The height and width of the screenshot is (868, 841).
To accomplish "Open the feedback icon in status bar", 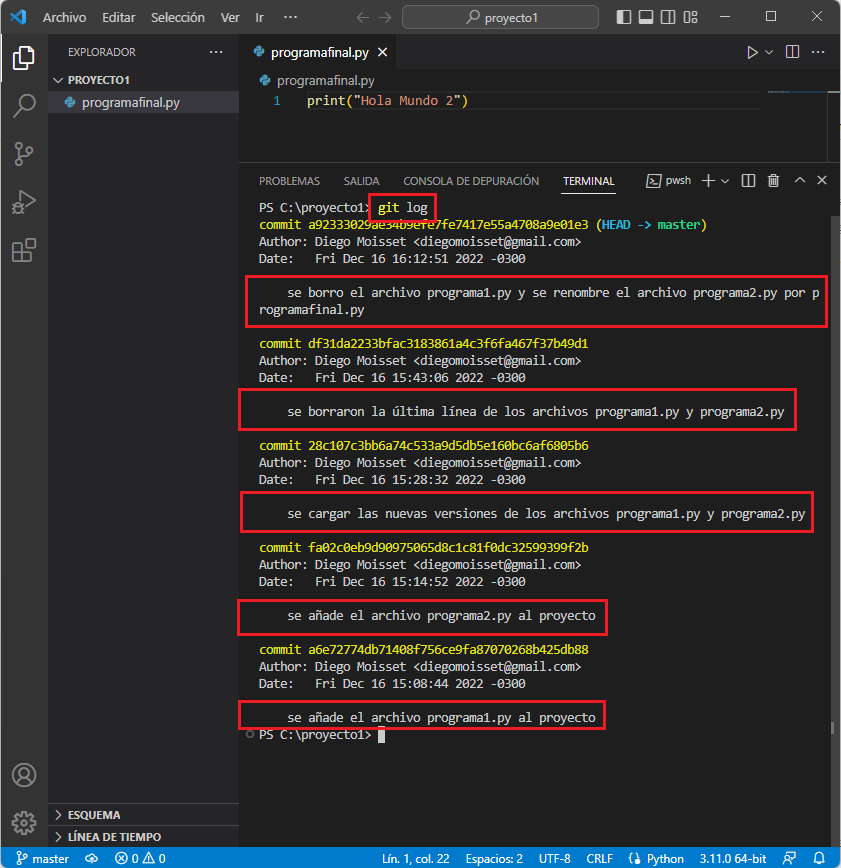I will pos(790,858).
